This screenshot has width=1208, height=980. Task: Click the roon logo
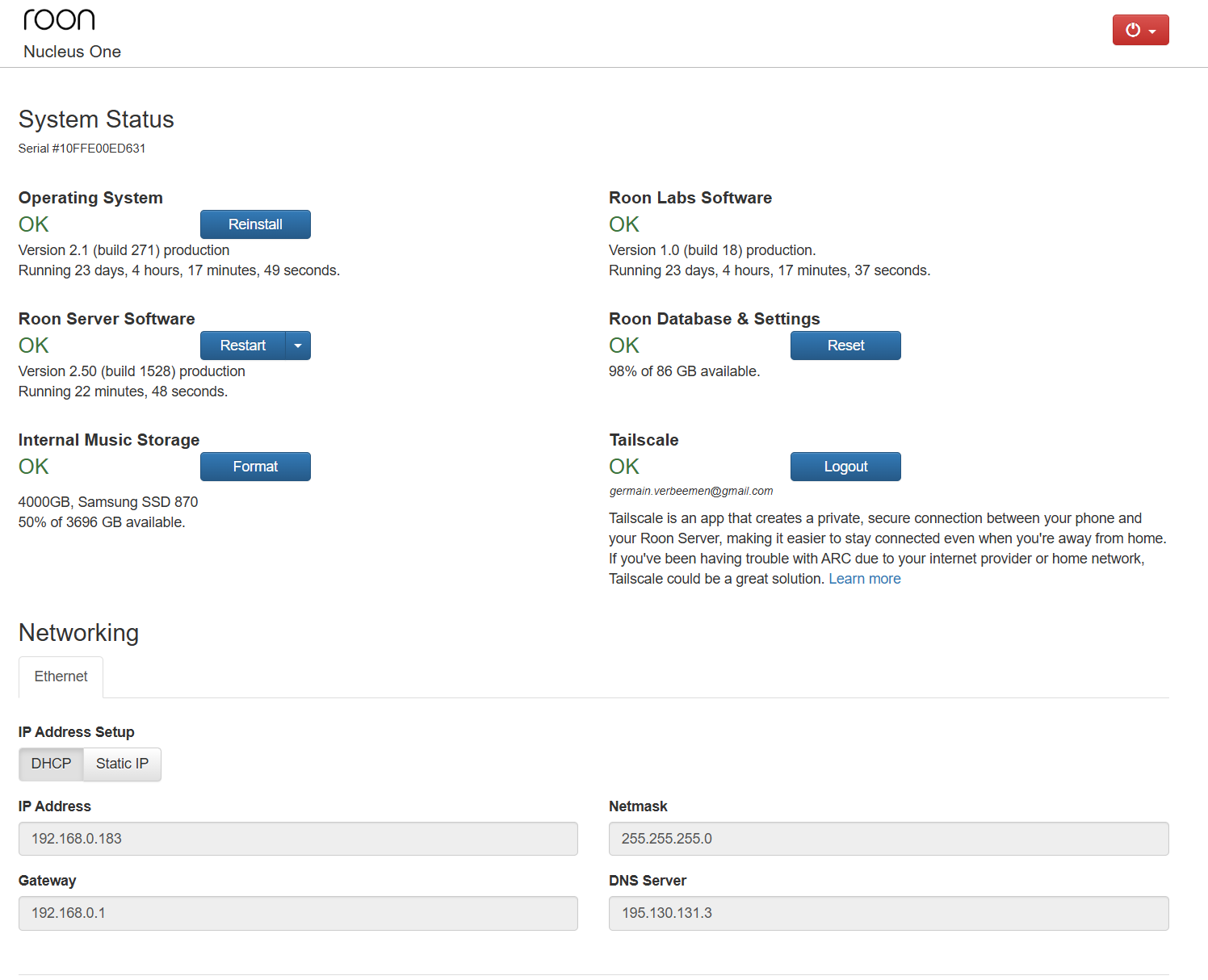(59, 19)
